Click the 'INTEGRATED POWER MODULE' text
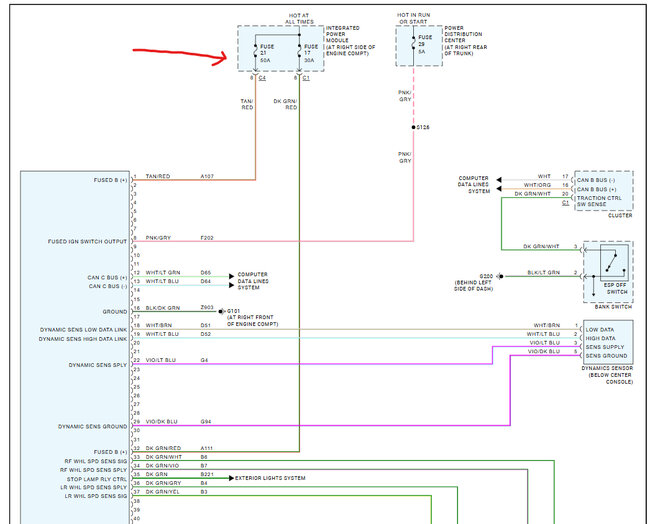Screen dimensions: 650x524 pos(342,34)
